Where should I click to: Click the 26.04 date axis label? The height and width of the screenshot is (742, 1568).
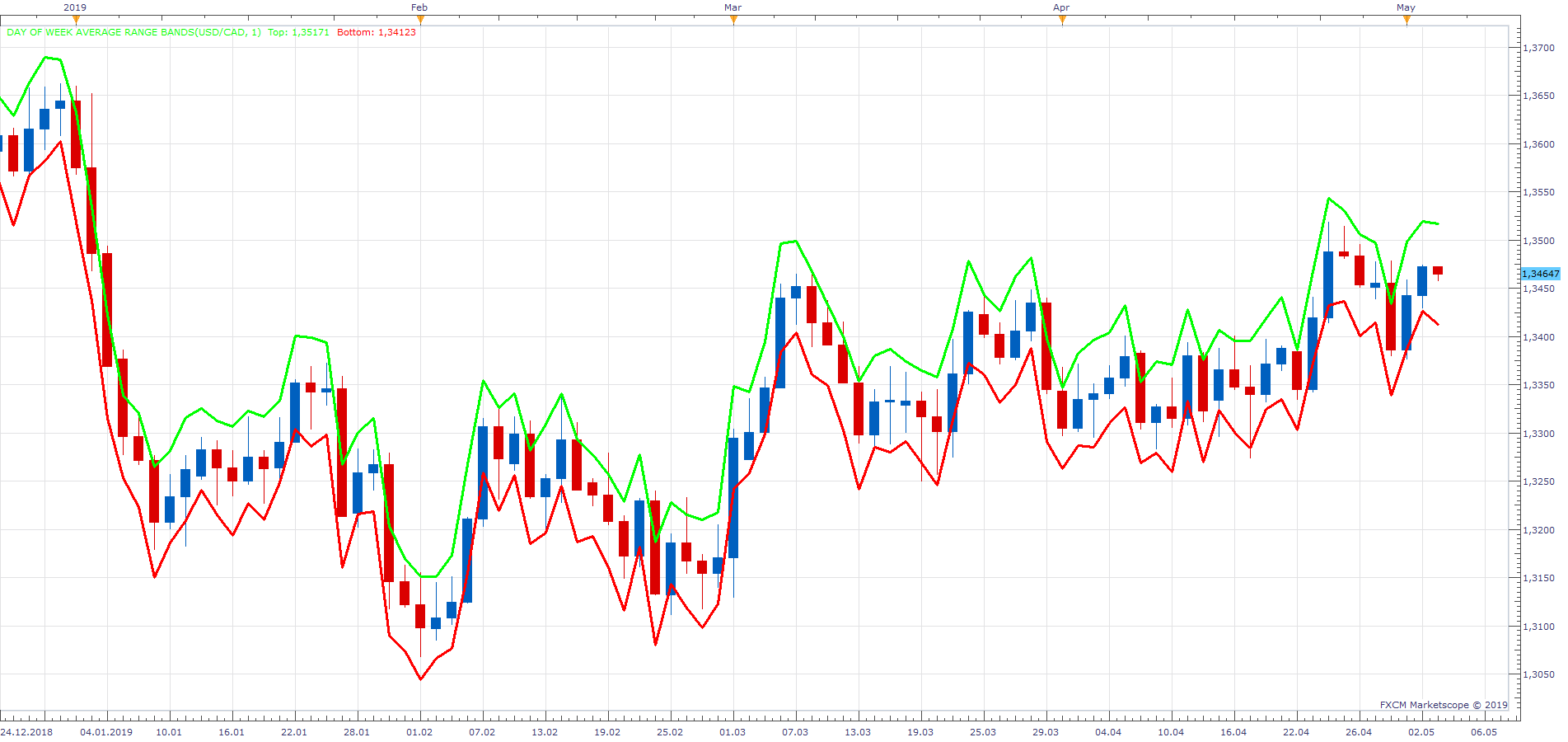tap(1359, 732)
